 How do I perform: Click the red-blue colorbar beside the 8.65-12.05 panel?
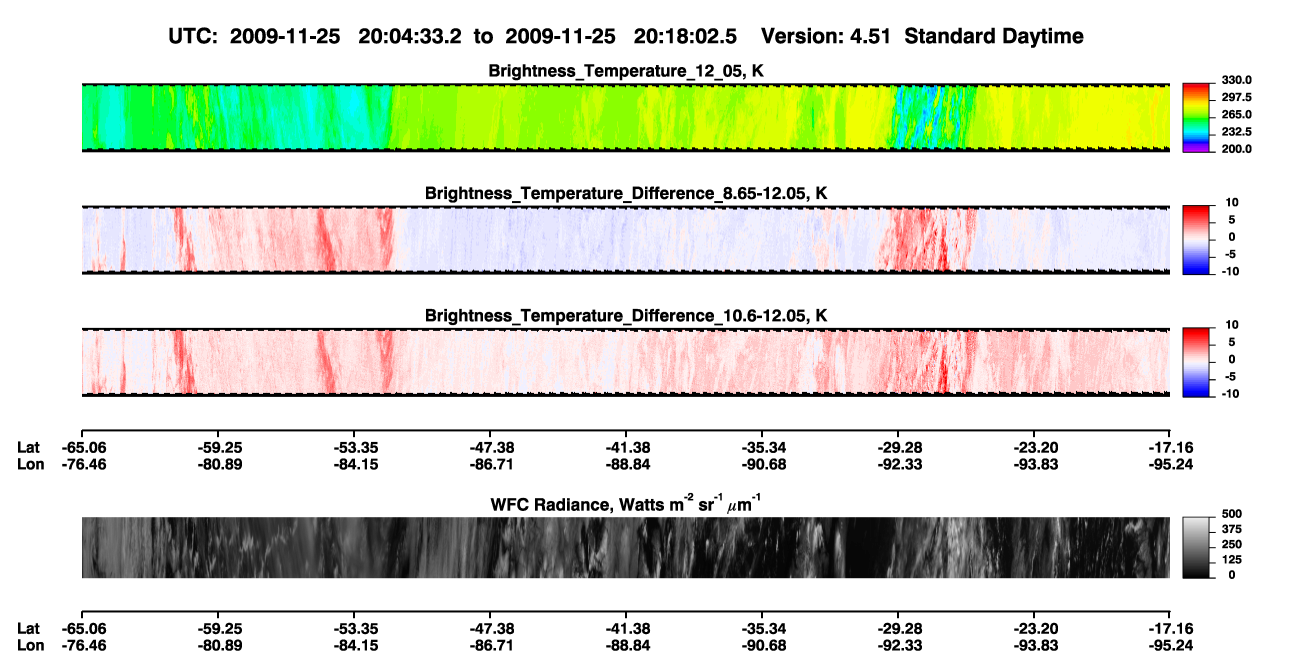tap(1196, 239)
